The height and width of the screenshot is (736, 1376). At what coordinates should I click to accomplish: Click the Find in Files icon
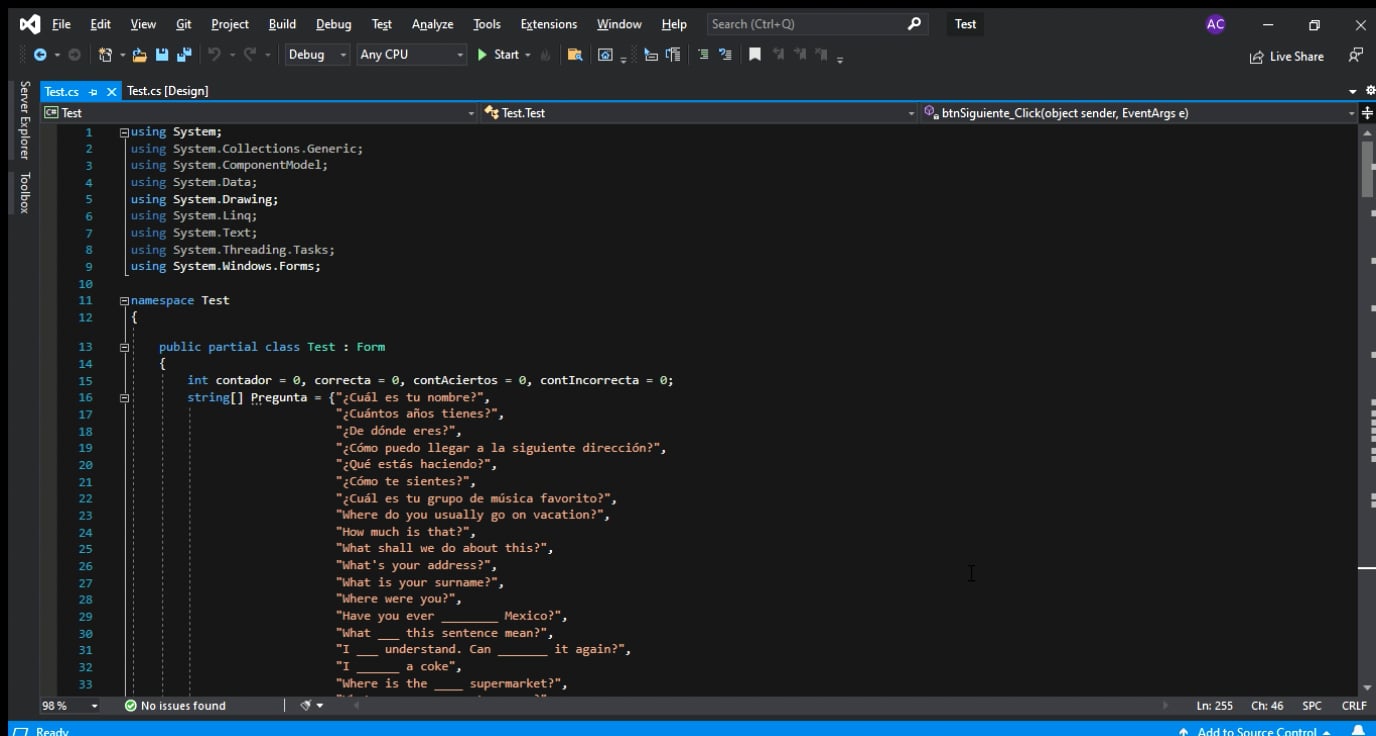[x=574, y=55]
